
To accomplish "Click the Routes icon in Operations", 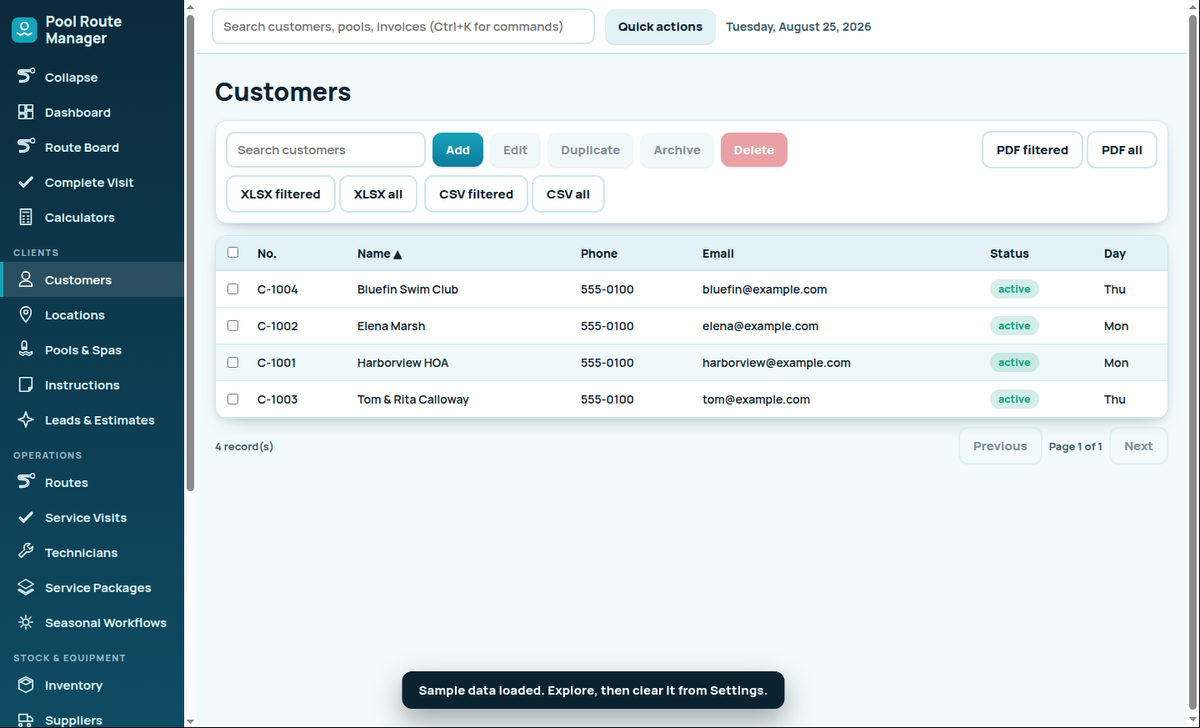I will click(27, 482).
